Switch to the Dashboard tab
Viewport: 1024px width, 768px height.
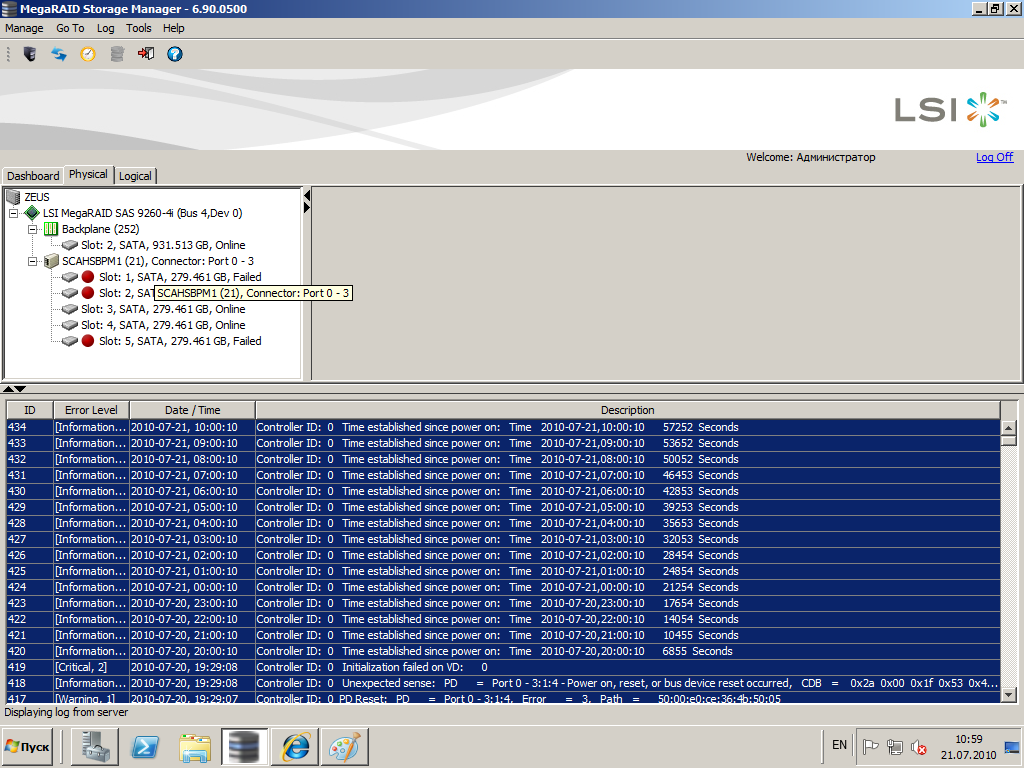click(x=33, y=176)
